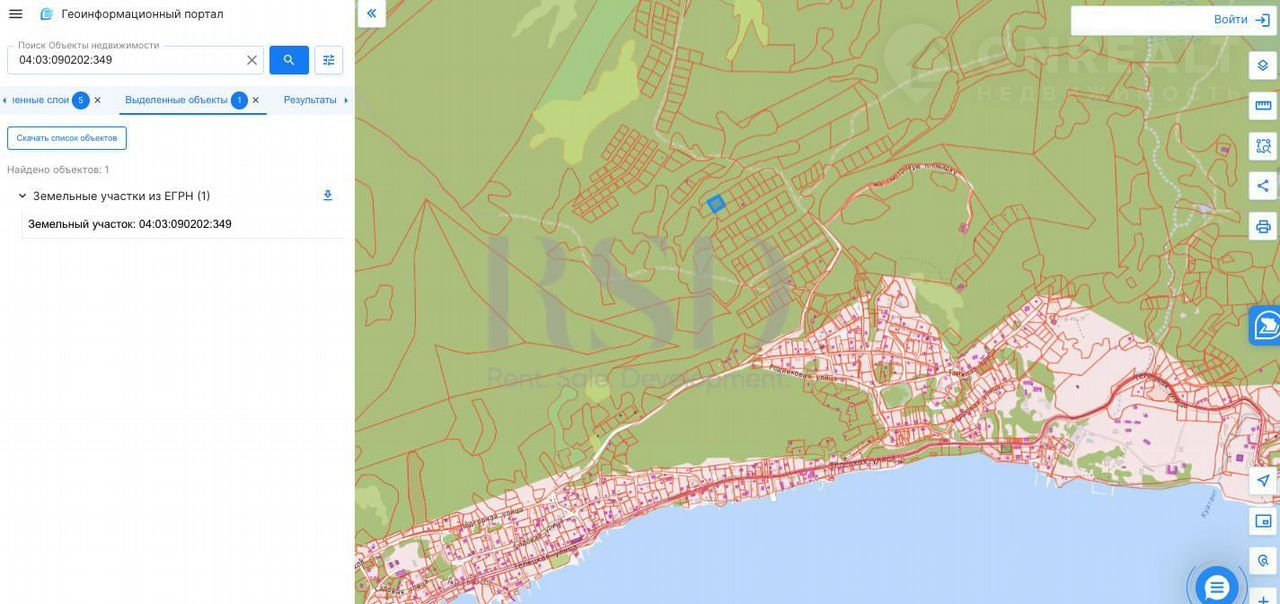The image size is (1280, 604).
Task: Collapse the left sidebar panel
Action: pyautogui.click(x=371, y=14)
